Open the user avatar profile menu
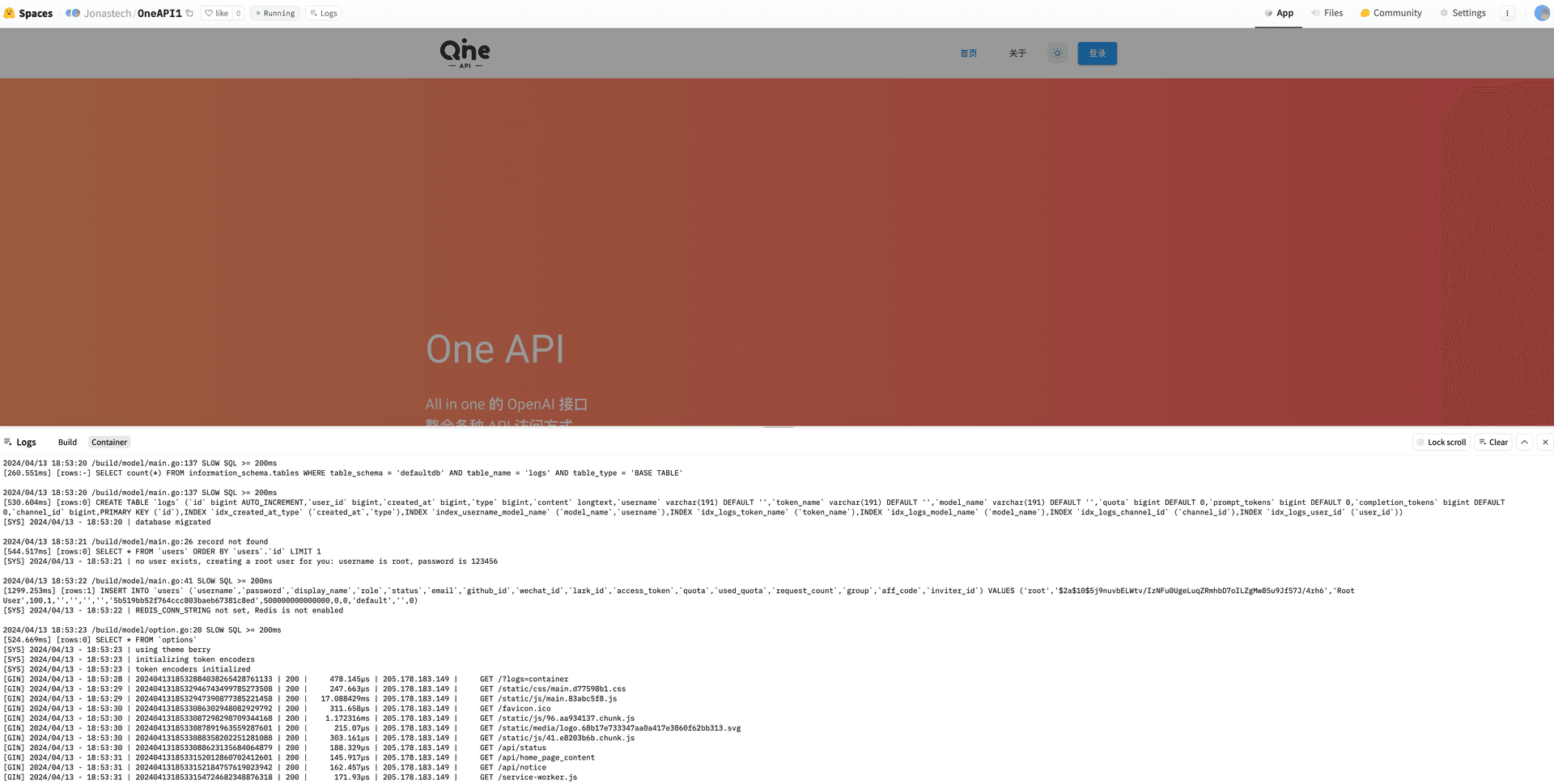Viewport: 1554px width, 784px height. [x=1542, y=13]
